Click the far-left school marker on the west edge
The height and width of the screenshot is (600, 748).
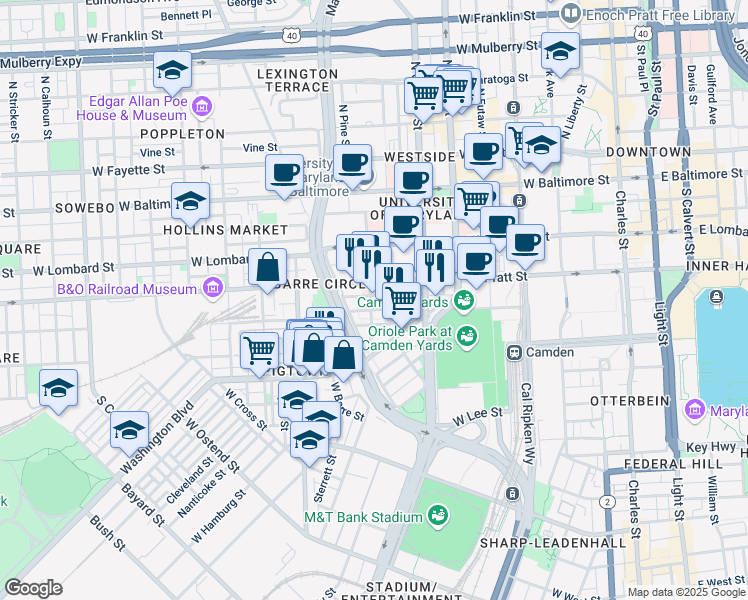(58, 390)
